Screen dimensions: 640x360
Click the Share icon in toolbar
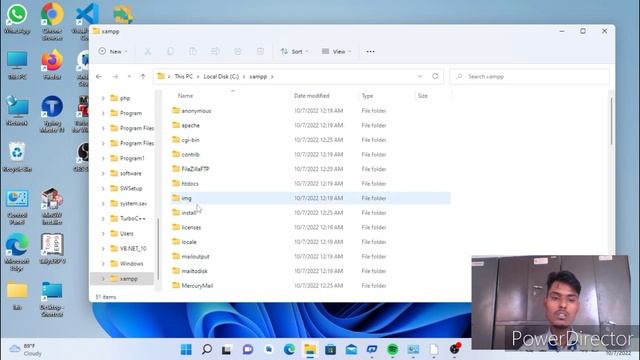(x=238, y=51)
